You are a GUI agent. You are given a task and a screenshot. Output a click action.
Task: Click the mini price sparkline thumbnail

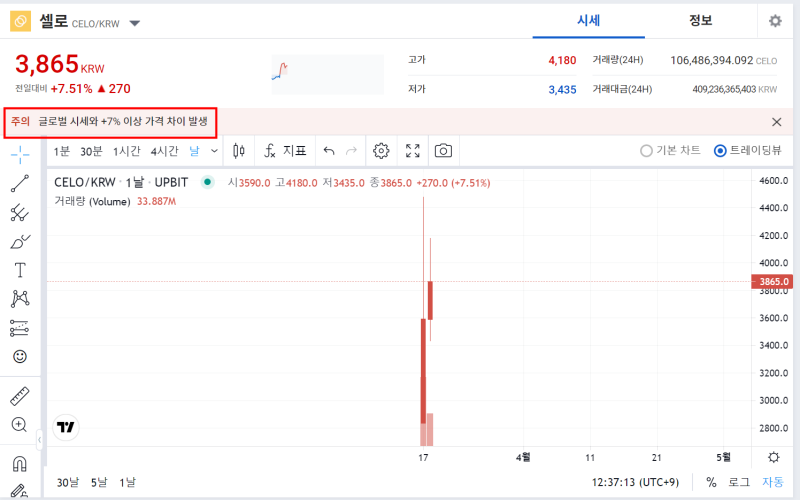(x=328, y=74)
